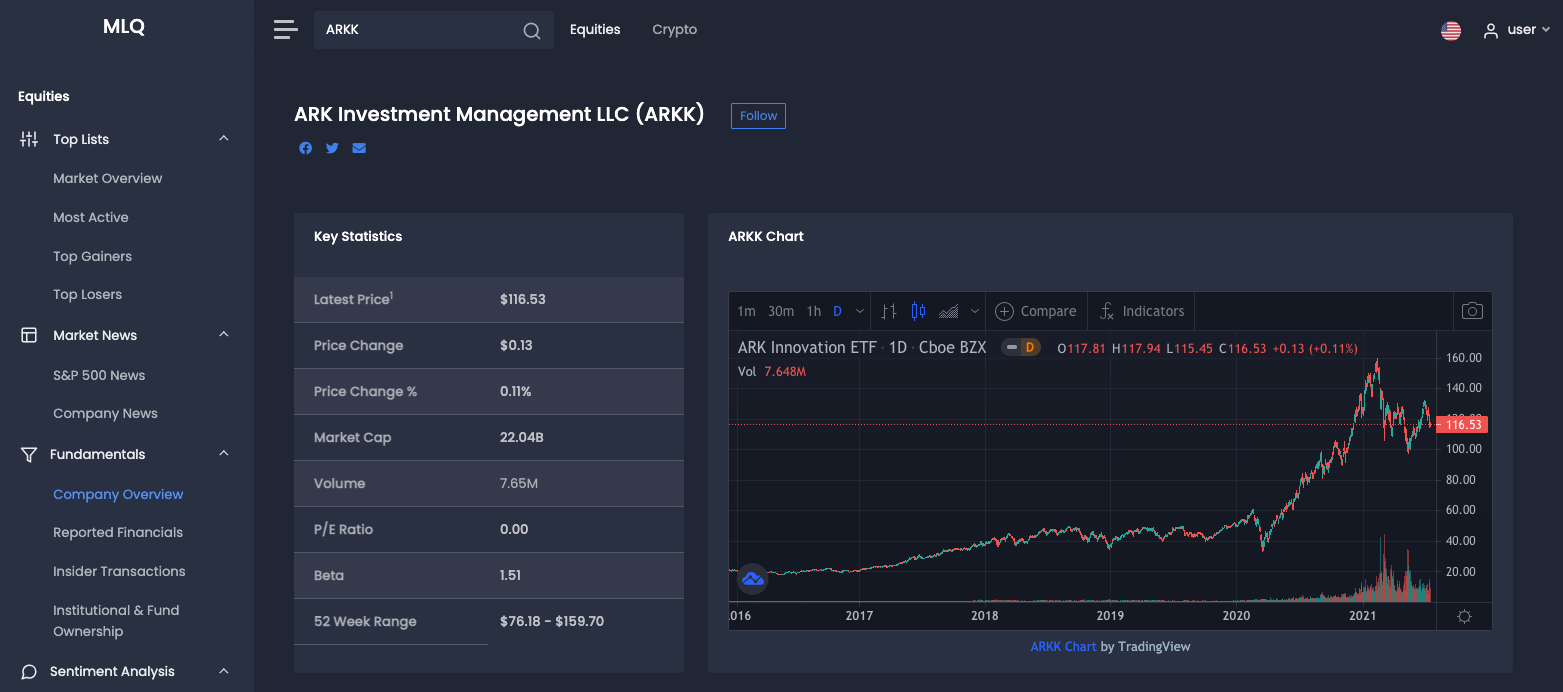Collapse the Top Lists section

click(224, 139)
